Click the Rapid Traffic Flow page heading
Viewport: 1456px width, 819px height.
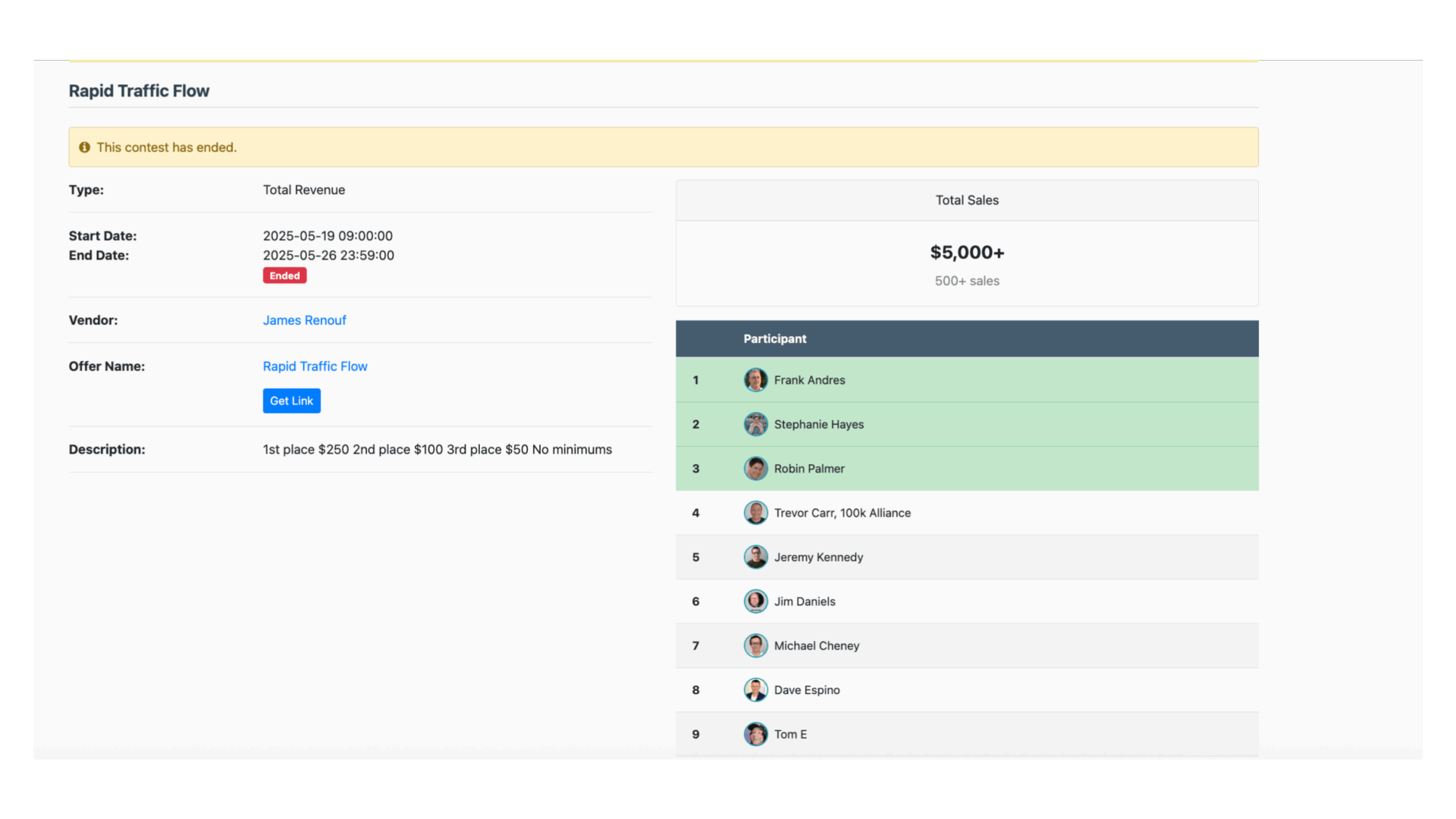139,91
